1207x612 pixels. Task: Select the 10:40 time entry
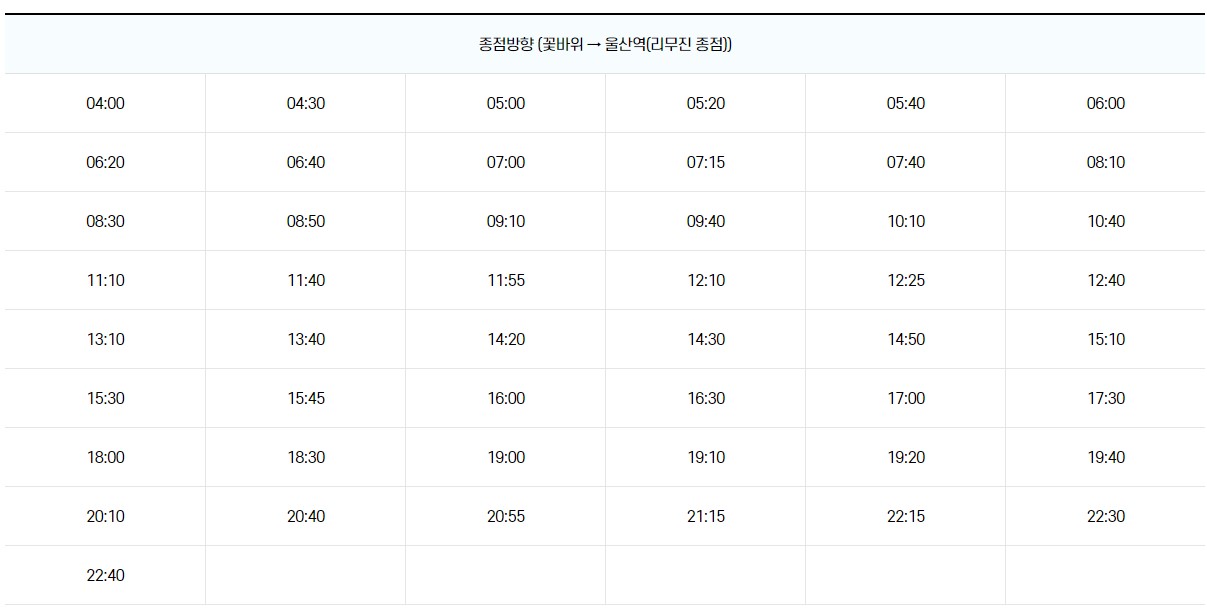pos(1105,222)
